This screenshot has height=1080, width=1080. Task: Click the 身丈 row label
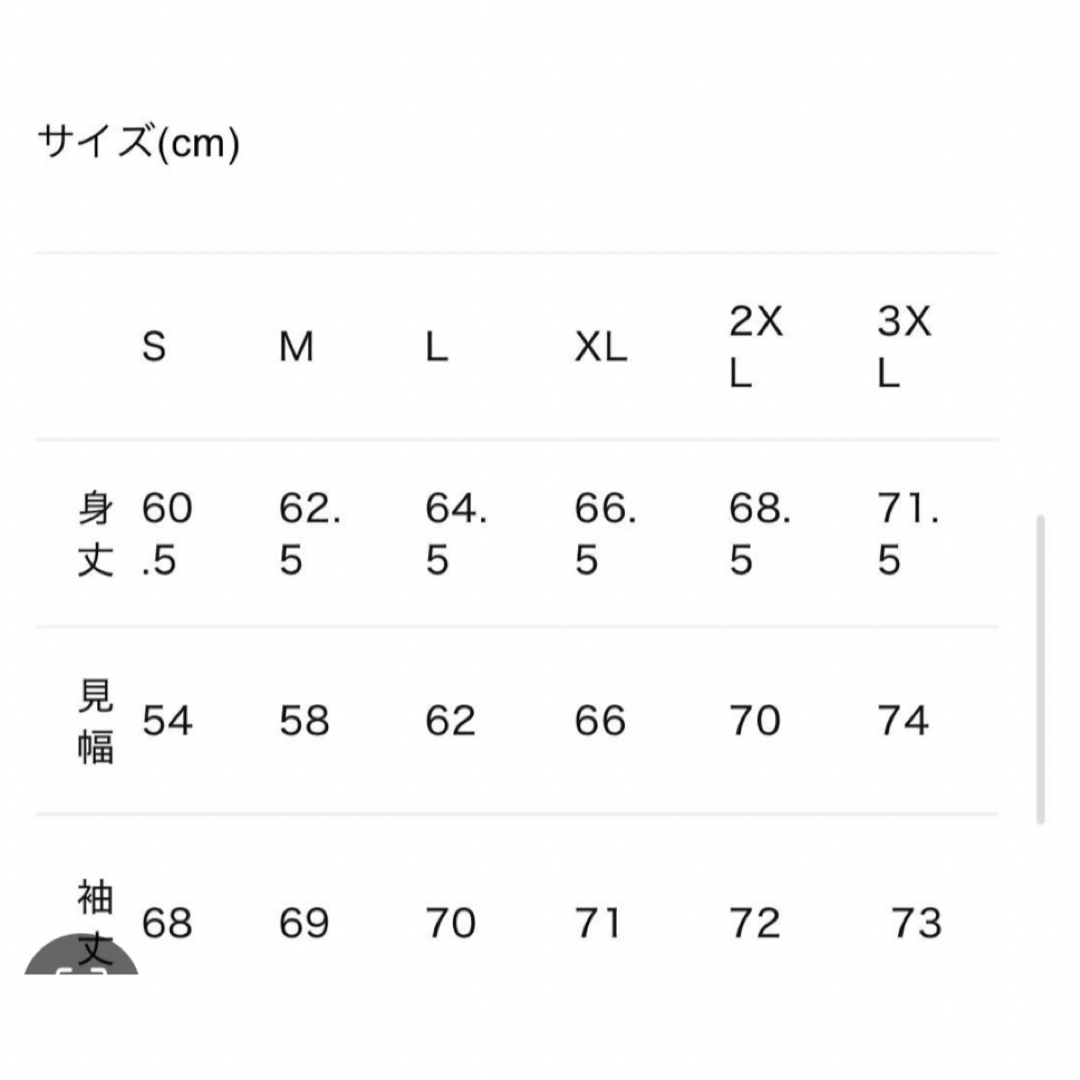[x=95, y=534]
